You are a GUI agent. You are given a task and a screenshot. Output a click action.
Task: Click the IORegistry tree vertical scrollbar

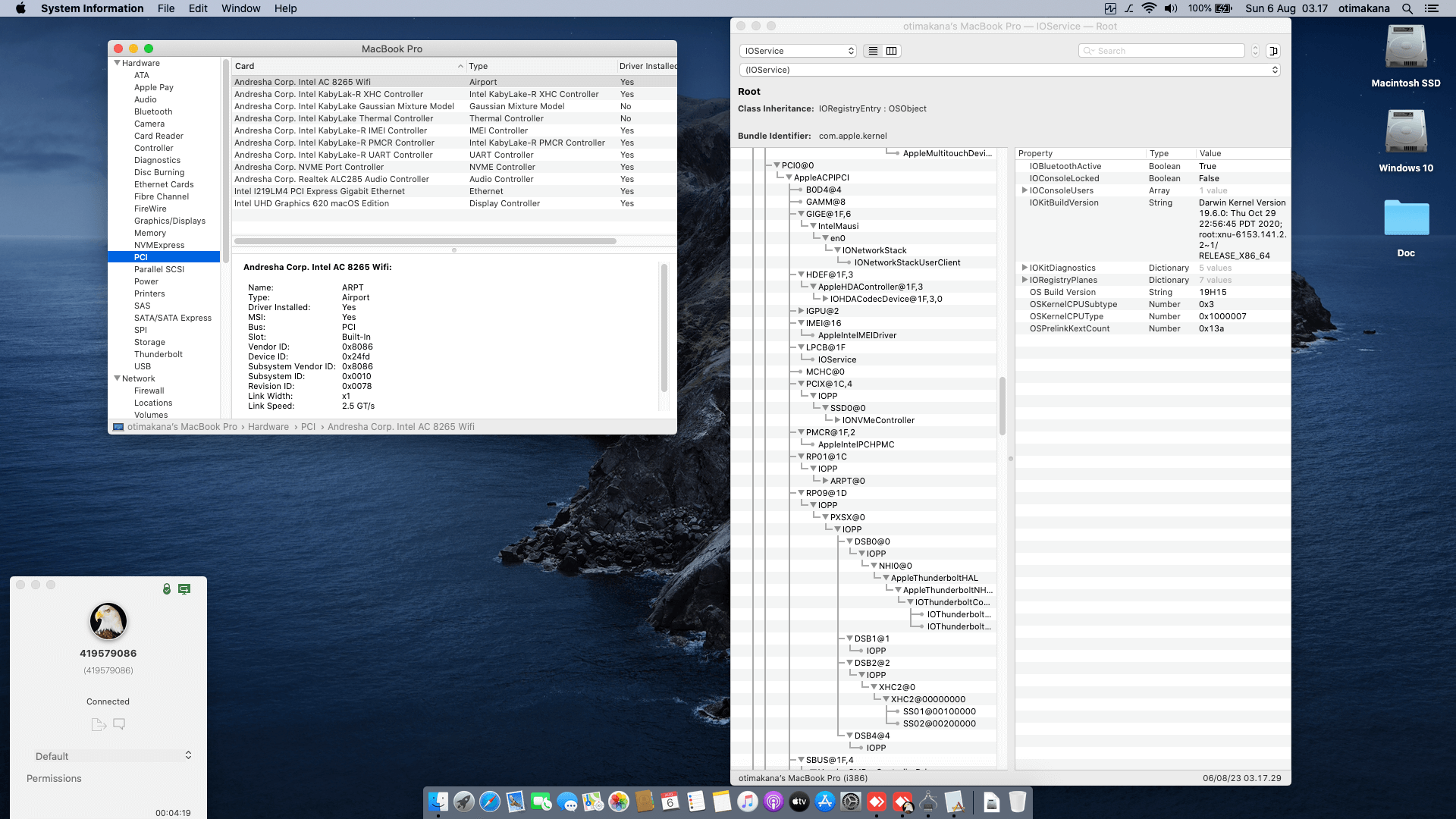[x=1003, y=406]
